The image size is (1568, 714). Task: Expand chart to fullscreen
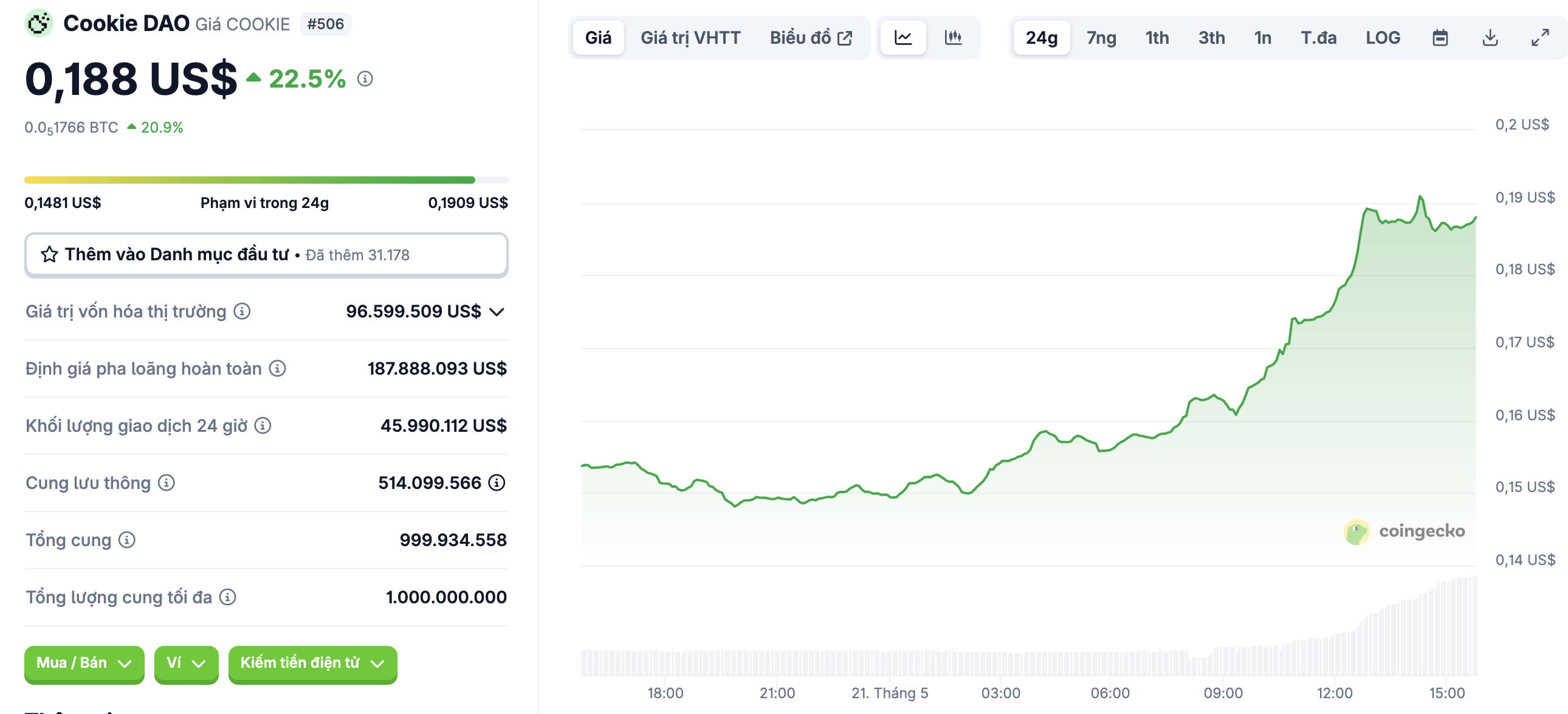point(1539,38)
